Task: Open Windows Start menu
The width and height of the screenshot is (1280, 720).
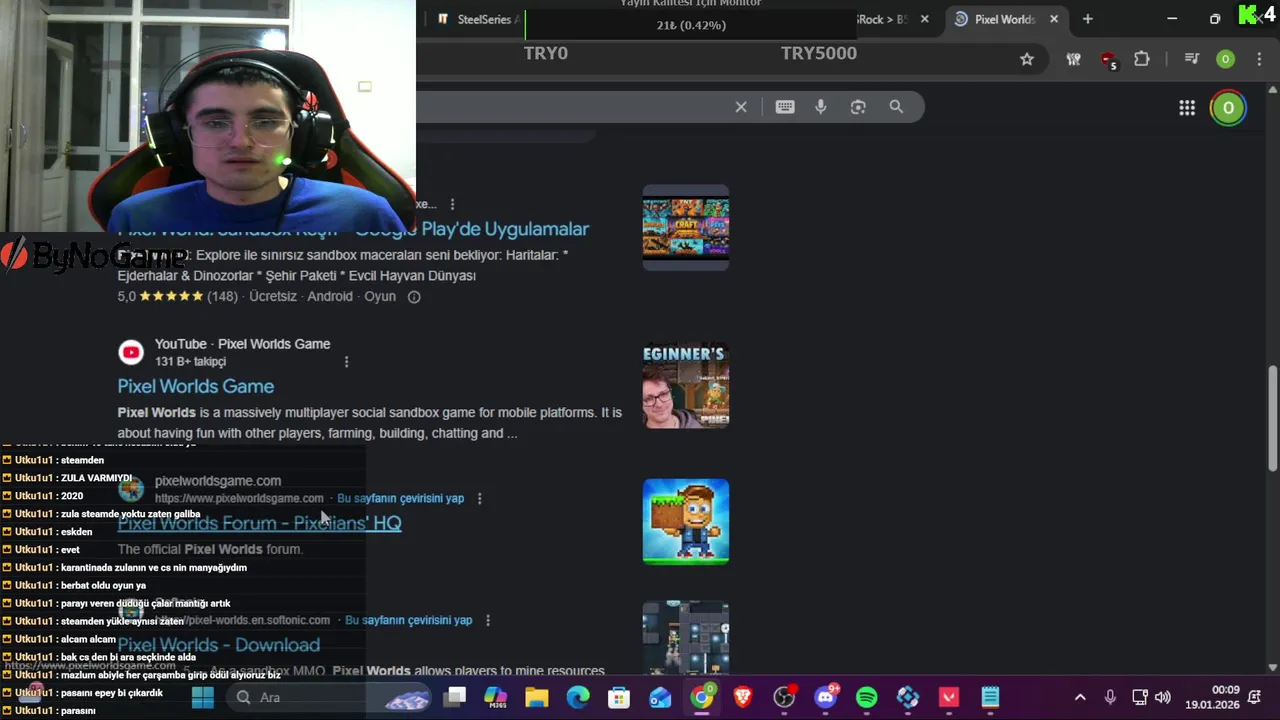Action: (203, 697)
